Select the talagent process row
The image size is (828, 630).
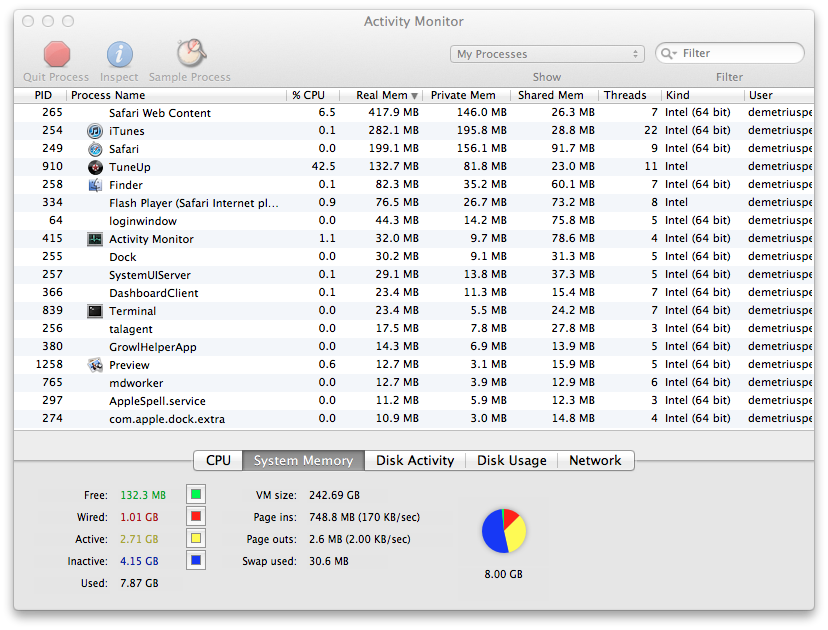[414, 328]
